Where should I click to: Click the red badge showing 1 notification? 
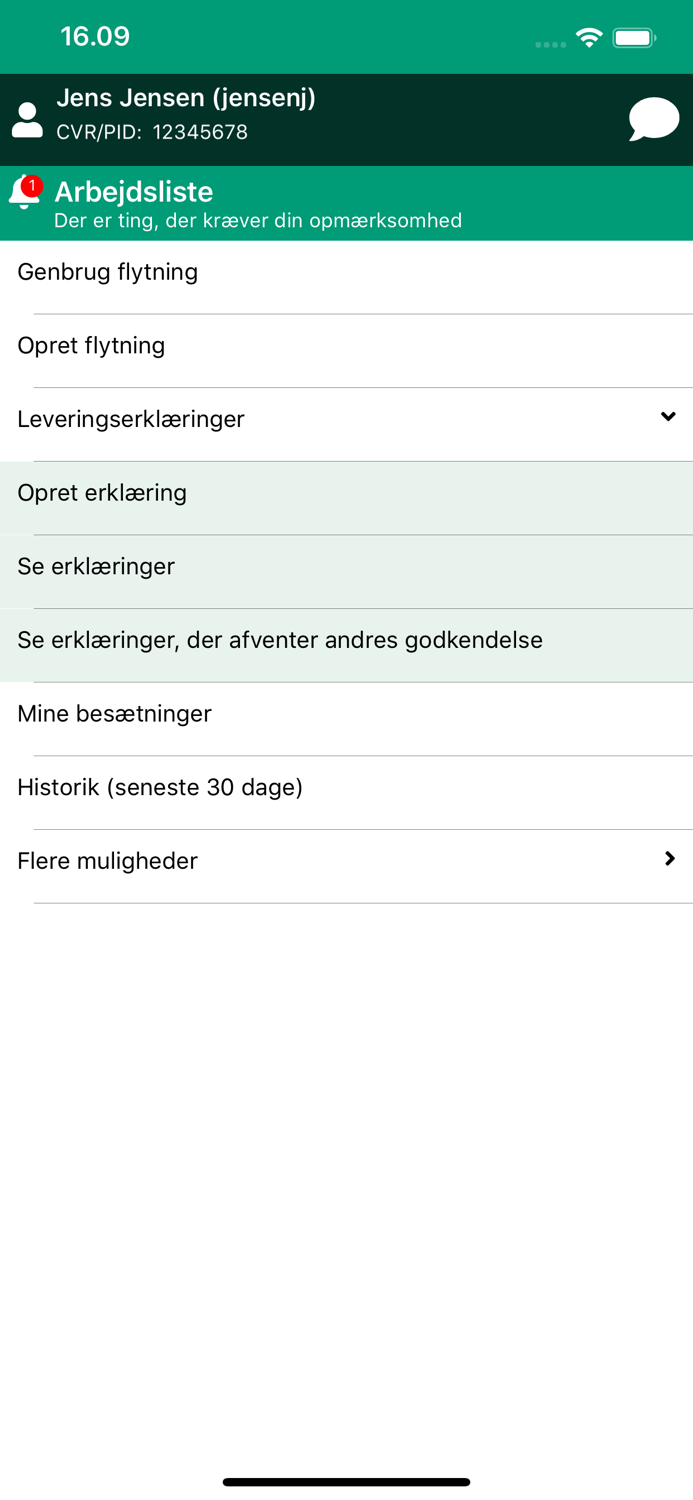pos(34,182)
